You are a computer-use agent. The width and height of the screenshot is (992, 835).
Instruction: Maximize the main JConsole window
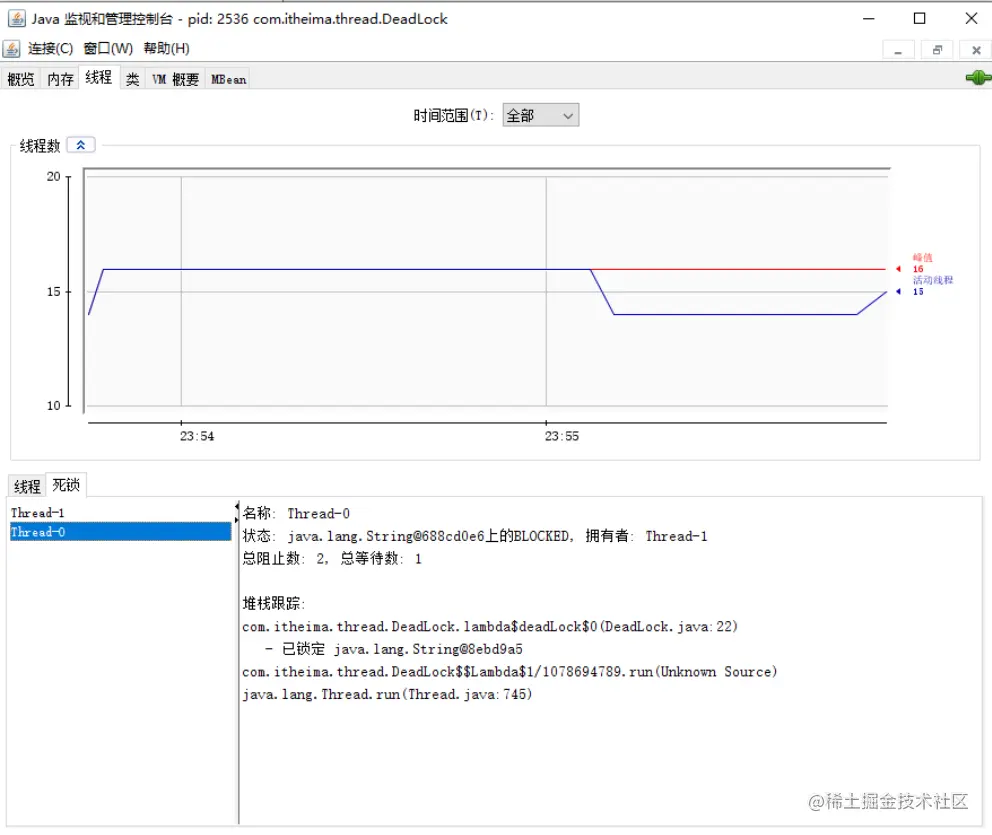tap(919, 18)
